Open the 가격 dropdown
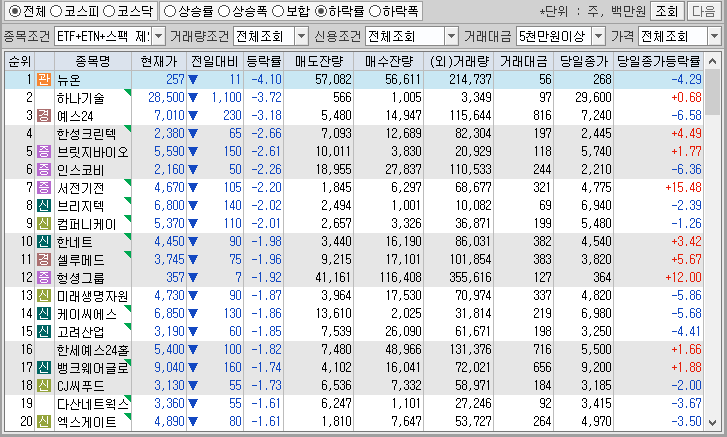 pos(714,36)
